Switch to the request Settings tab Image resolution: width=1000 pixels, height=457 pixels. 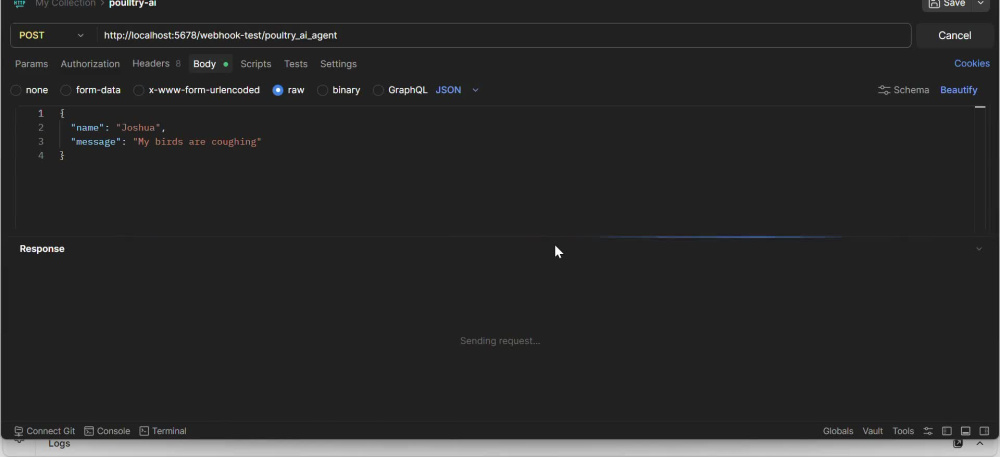[x=338, y=64]
